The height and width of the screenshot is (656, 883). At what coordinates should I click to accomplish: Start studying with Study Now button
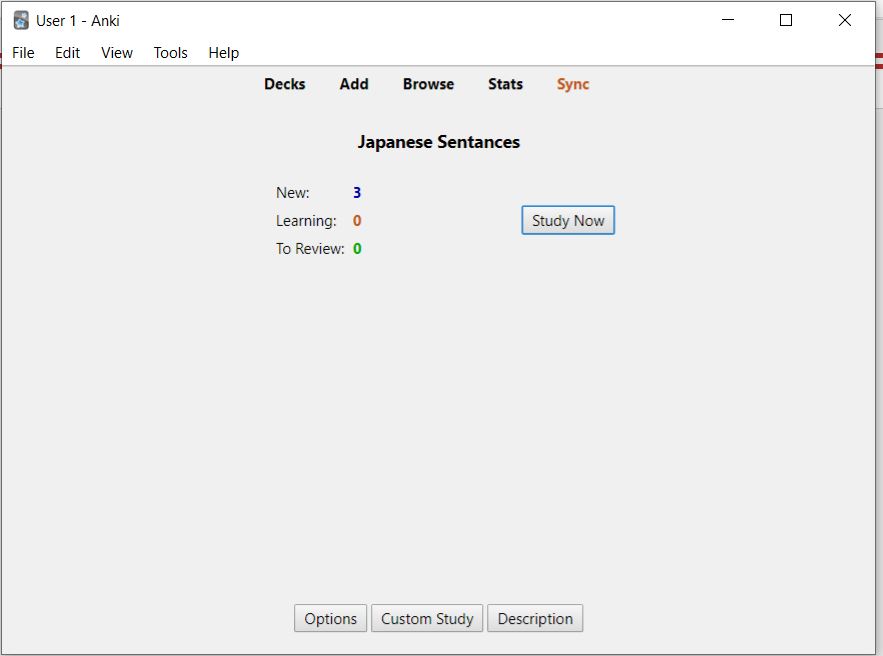[568, 220]
